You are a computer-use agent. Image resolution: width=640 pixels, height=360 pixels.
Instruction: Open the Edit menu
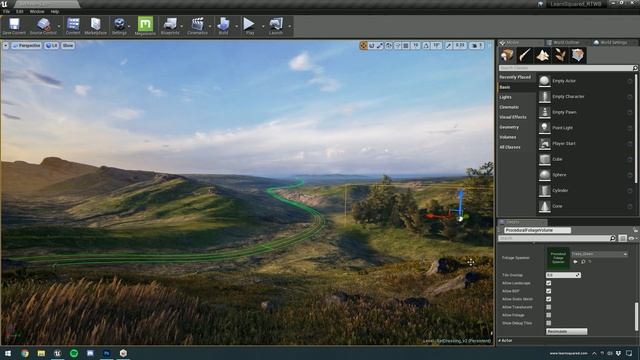tap(20, 11)
